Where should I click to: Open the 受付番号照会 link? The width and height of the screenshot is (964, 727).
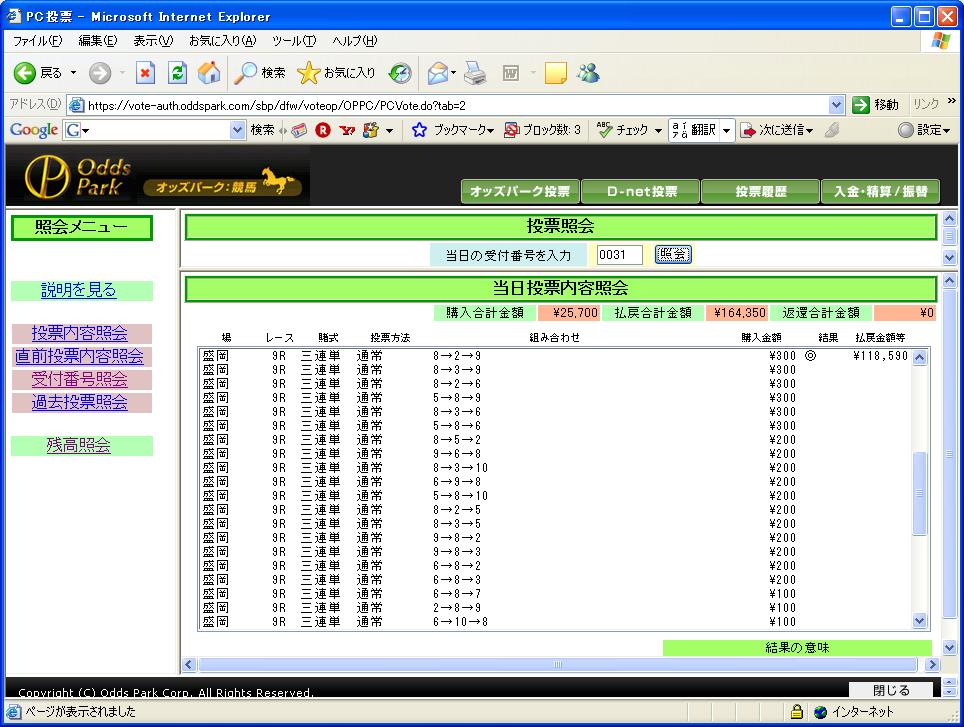click(80, 379)
